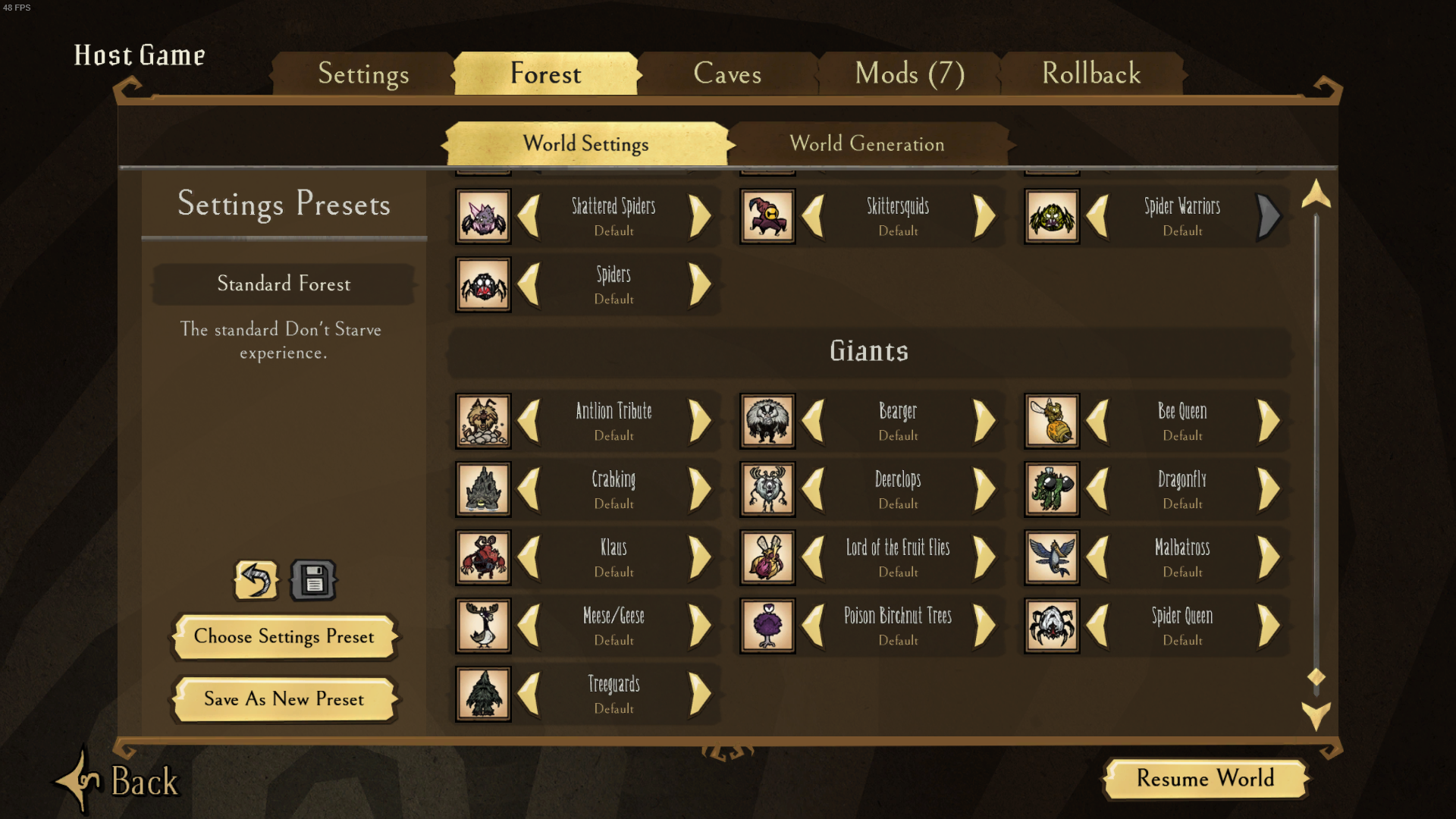
Task: Decrease Crabking setting with left arrow
Action: pos(529,489)
